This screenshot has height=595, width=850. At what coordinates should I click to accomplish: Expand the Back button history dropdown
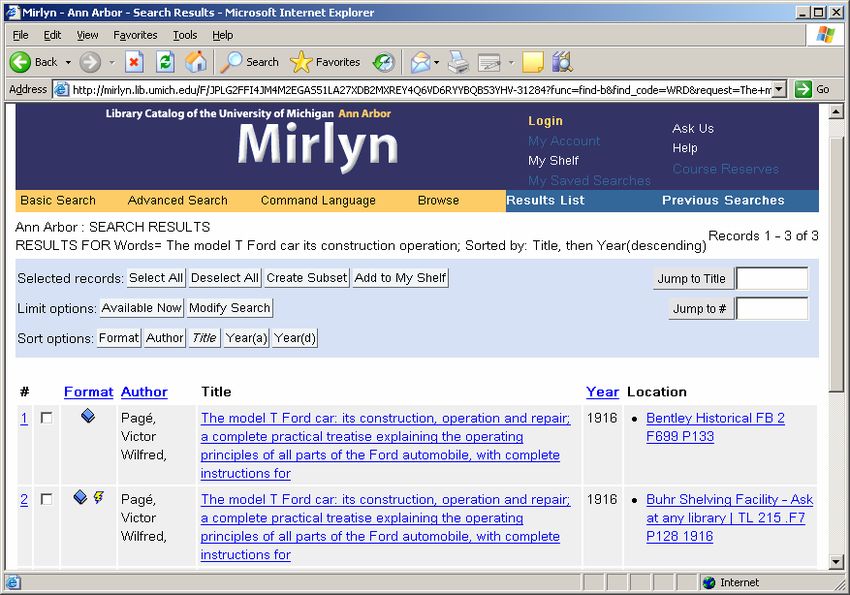tap(68, 62)
